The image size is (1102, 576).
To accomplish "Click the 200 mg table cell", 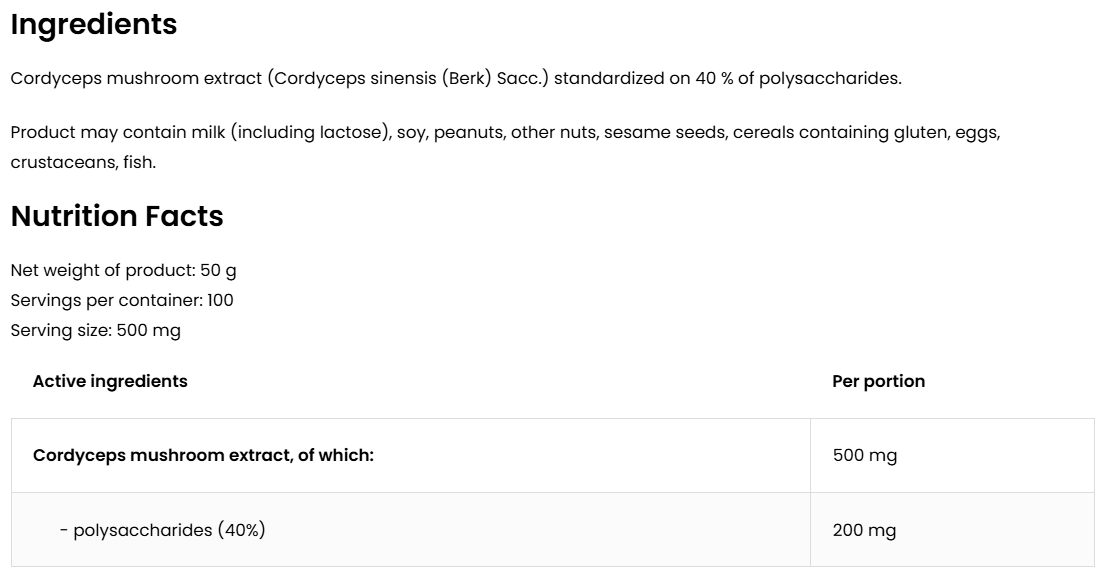I will pos(865,530).
